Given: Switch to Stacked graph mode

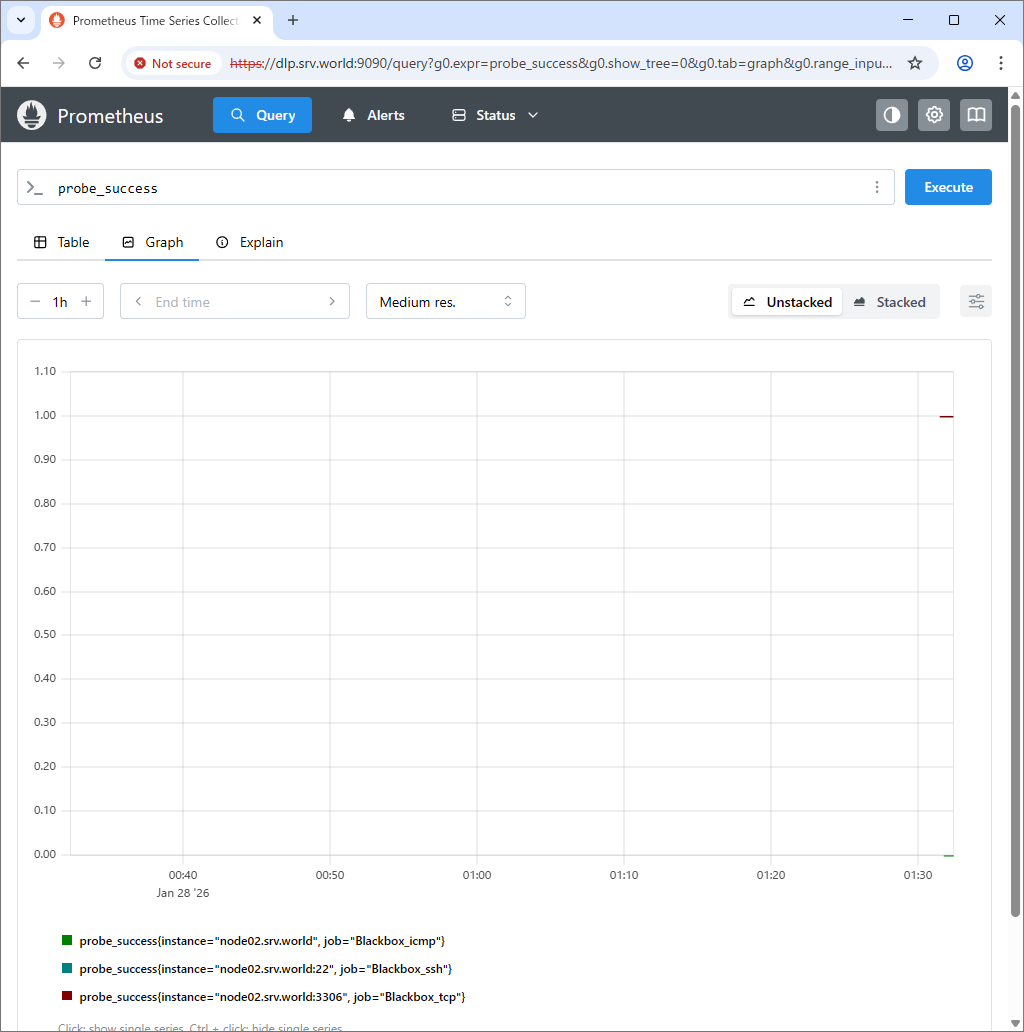Looking at the screenshot, I should [x=889, y=302].
